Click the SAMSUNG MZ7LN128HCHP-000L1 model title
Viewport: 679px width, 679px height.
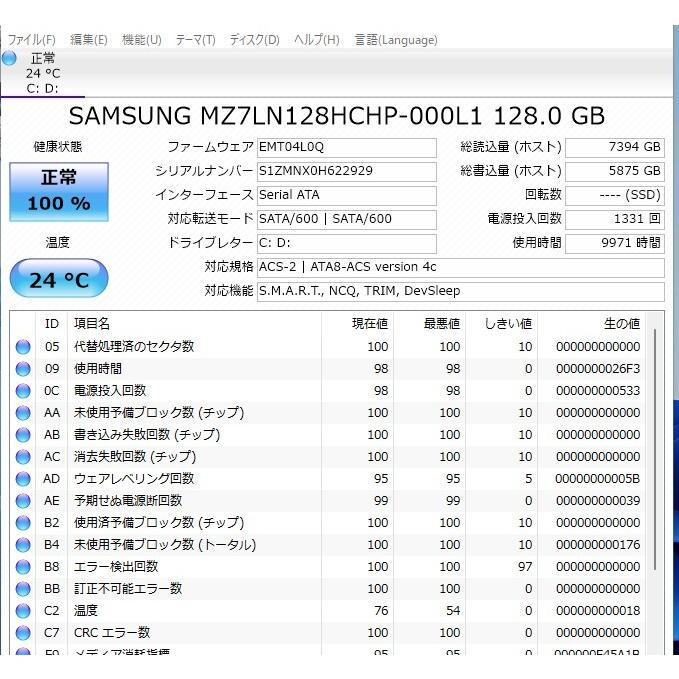coord(337,116)
